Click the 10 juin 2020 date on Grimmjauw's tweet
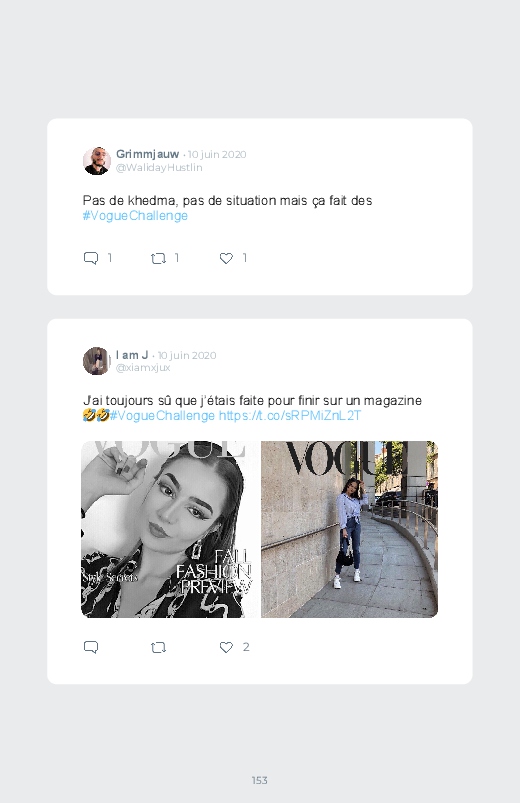Screen dimensions: 520x803 (217, 155)
